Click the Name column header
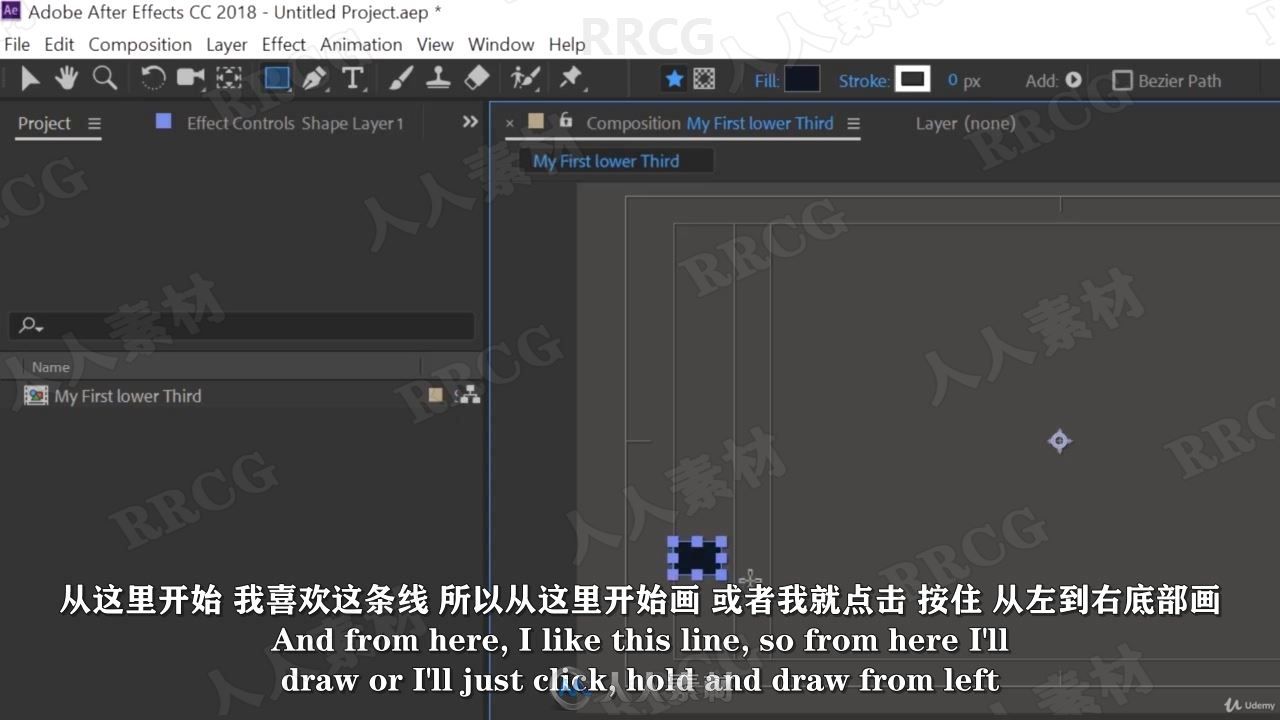The width and height of the screenshot is (1280, 720). [x=51, y=367]
